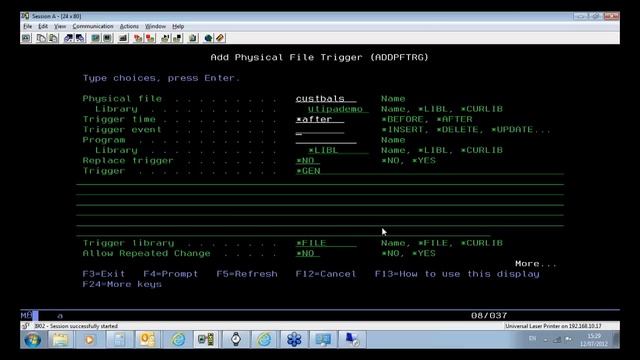
Task: Open the Help menu
Action: [x=178, y=27]
